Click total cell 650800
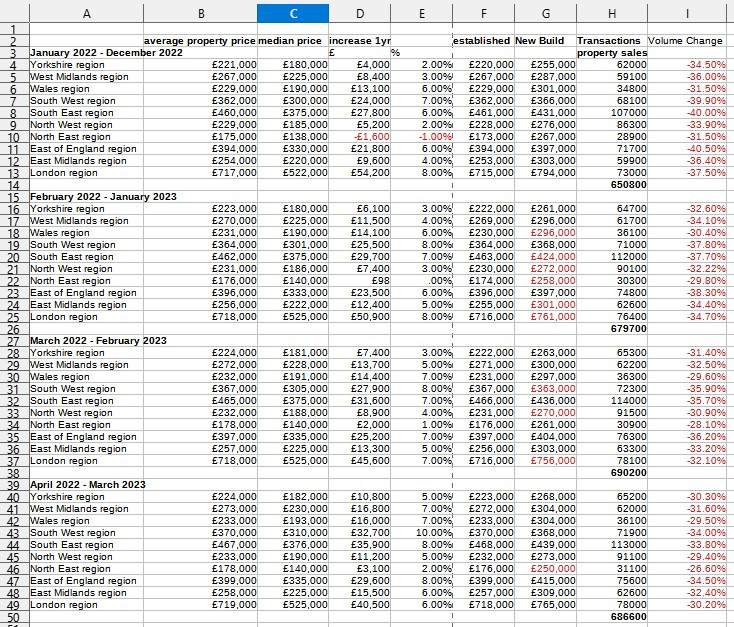This screenshot has height=627, width=734. tap(612, 184)
